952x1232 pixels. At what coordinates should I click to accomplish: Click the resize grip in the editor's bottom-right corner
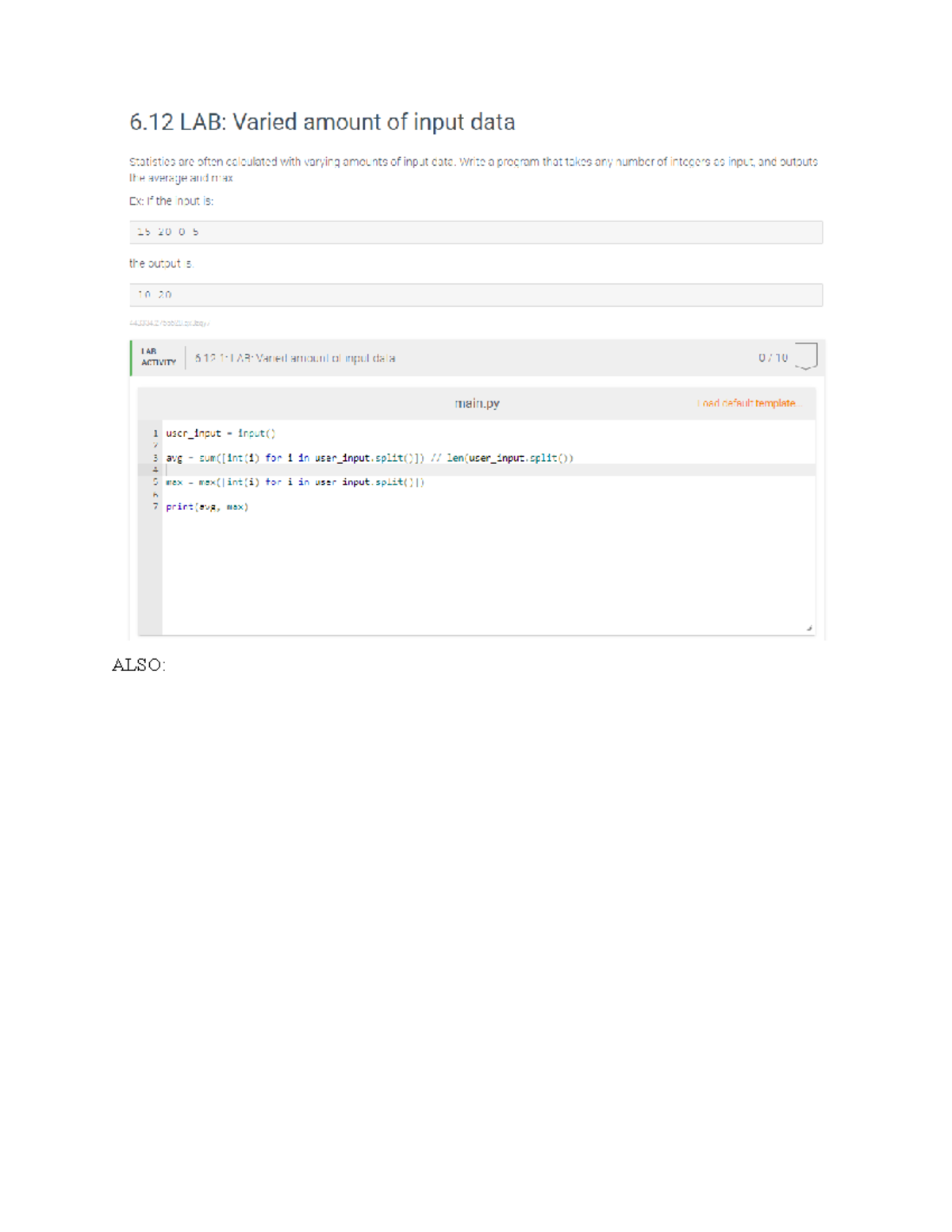click(x=808, y=628)
